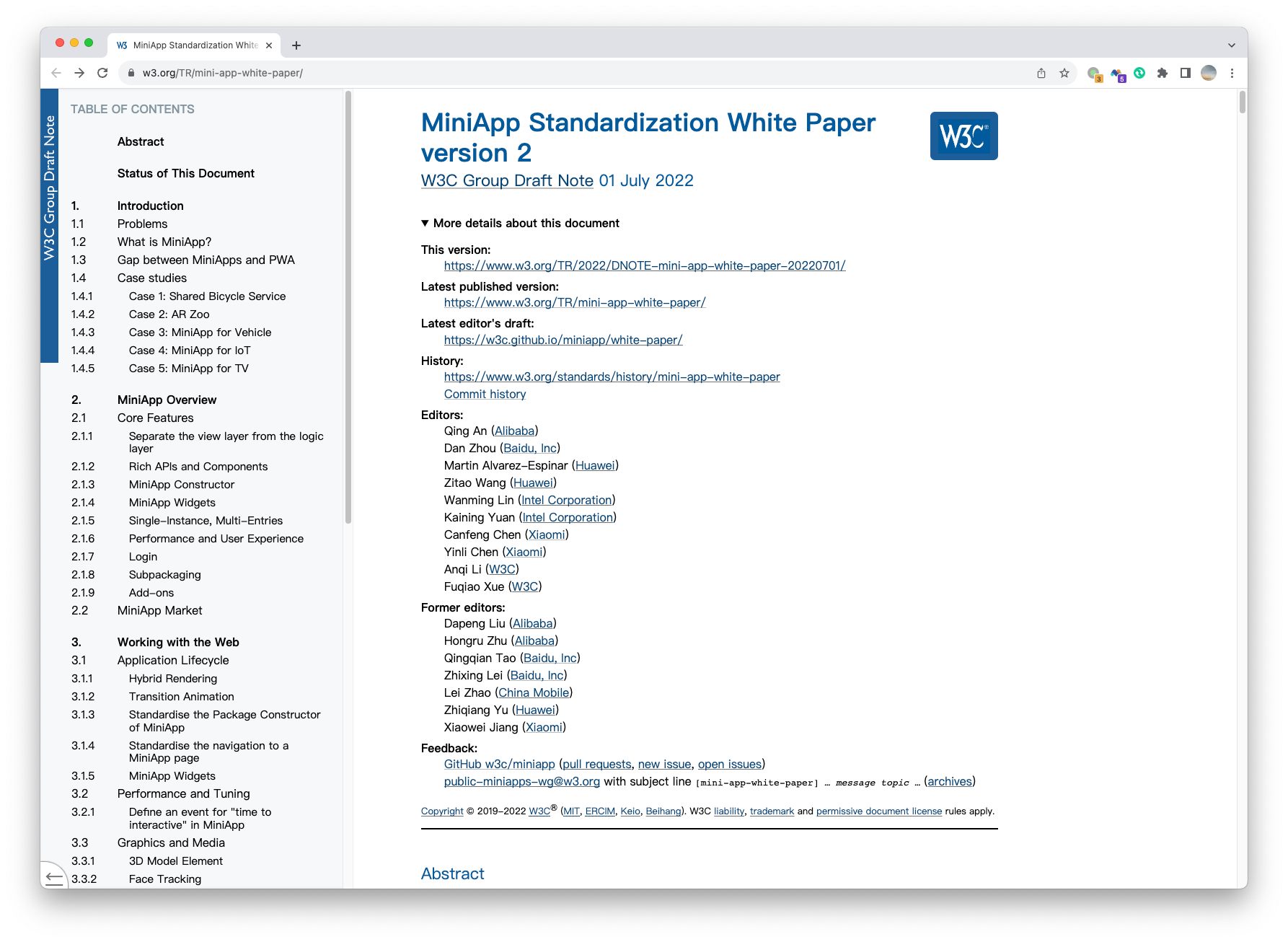Open the Commit history link
The height and width of the screenshot is (942, 1288).
485,394
